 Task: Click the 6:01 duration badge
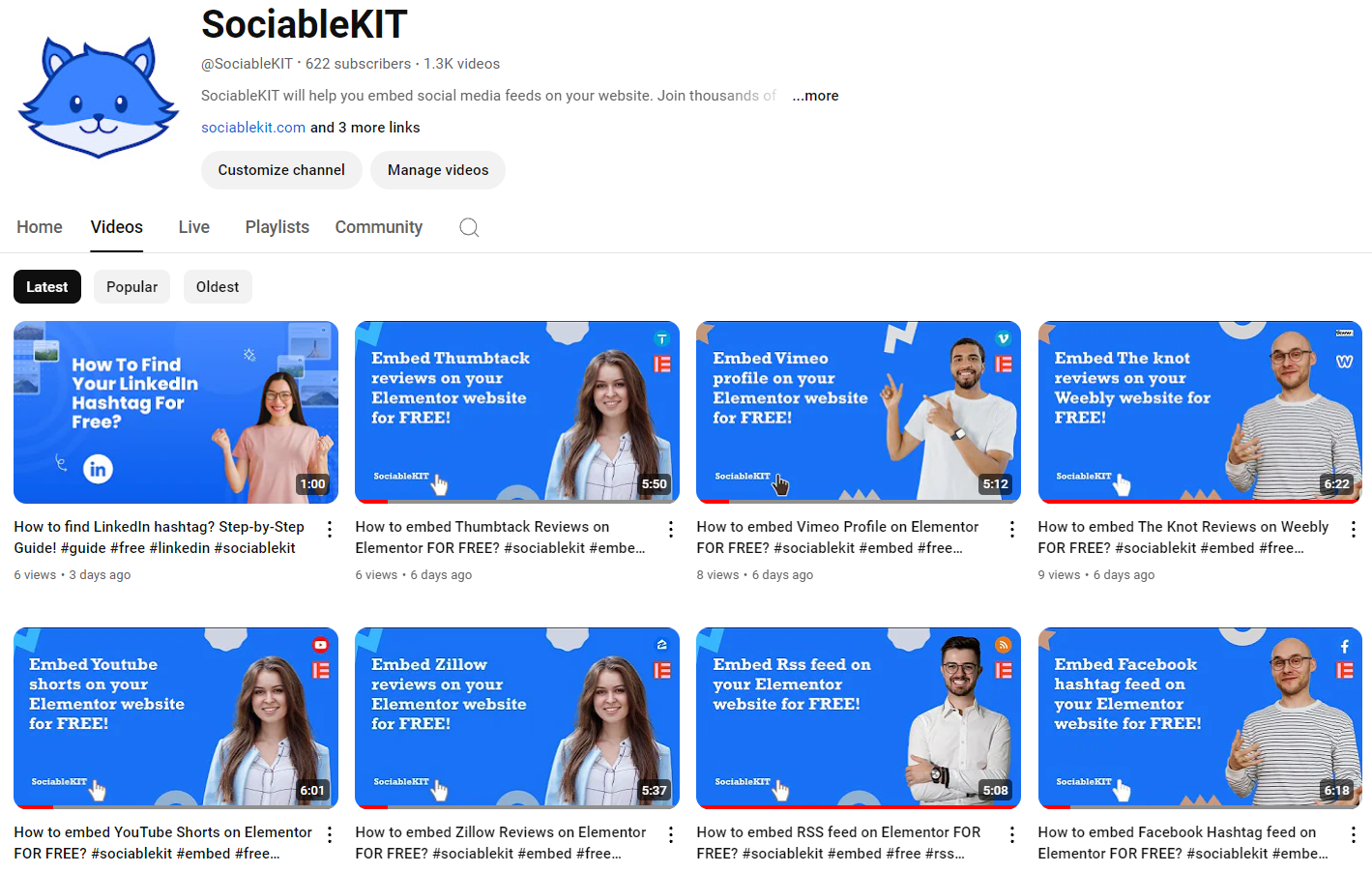[312, 791]
